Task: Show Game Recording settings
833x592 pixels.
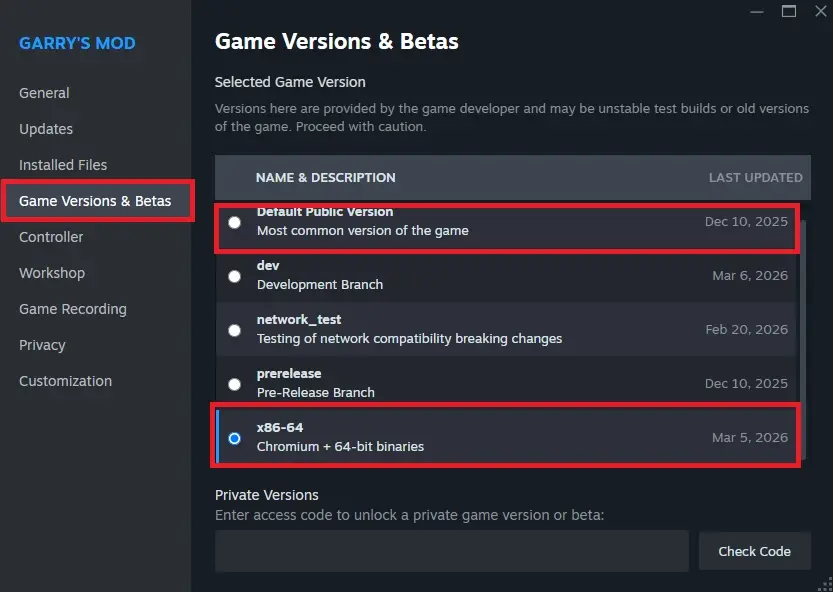Action: (x=73, y=309)
